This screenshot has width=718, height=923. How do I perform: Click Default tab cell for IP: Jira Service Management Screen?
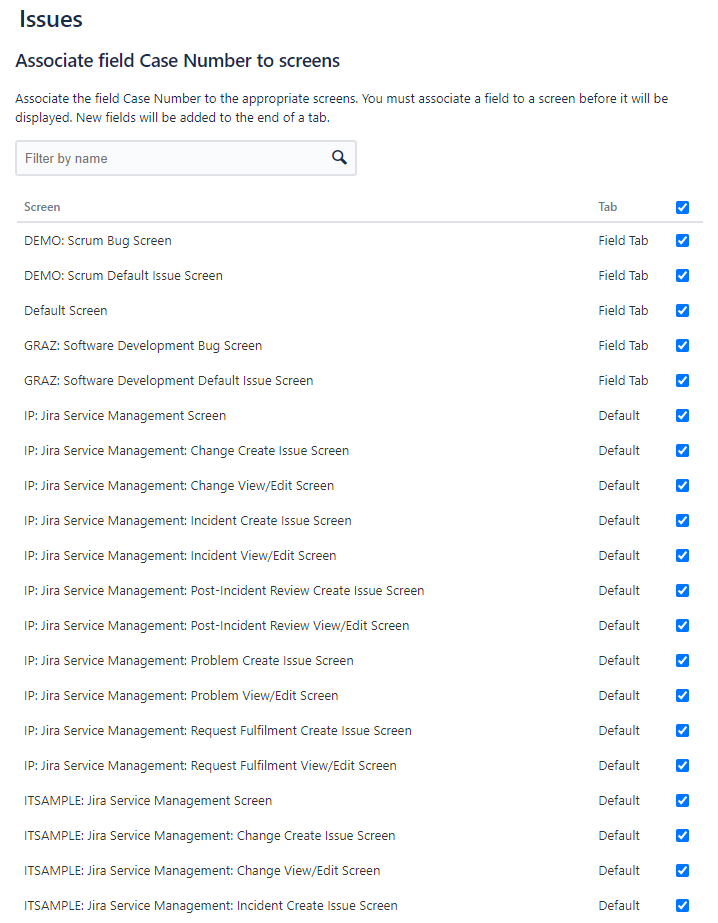(x=619, y=416)
